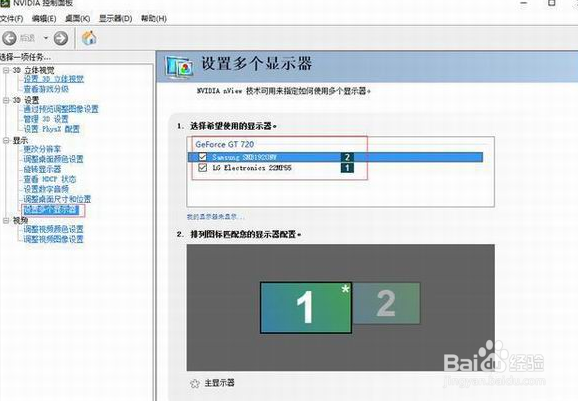Select 旋转显示器 in the task tree

(x=42, y=169)
